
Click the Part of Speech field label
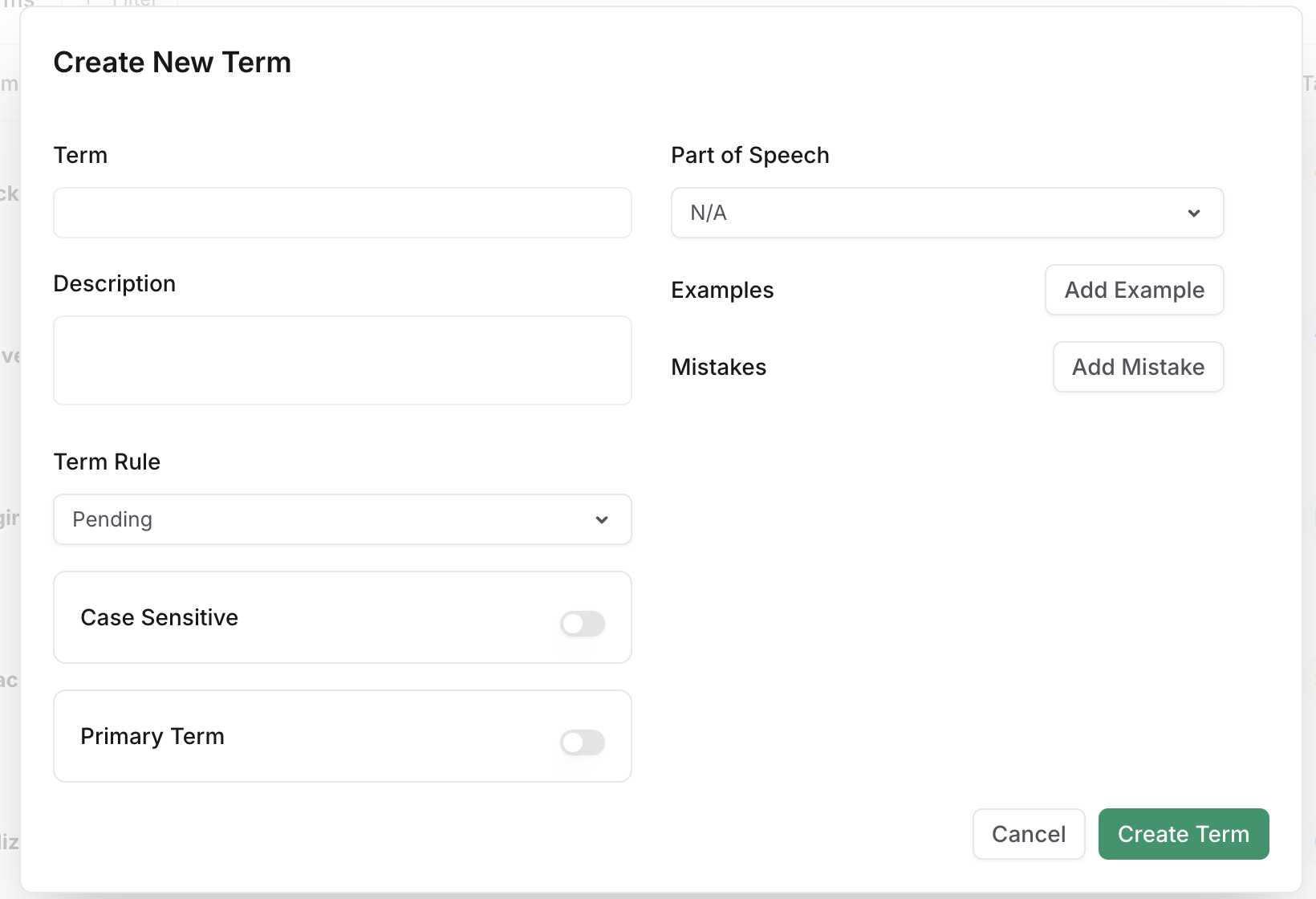749,155
